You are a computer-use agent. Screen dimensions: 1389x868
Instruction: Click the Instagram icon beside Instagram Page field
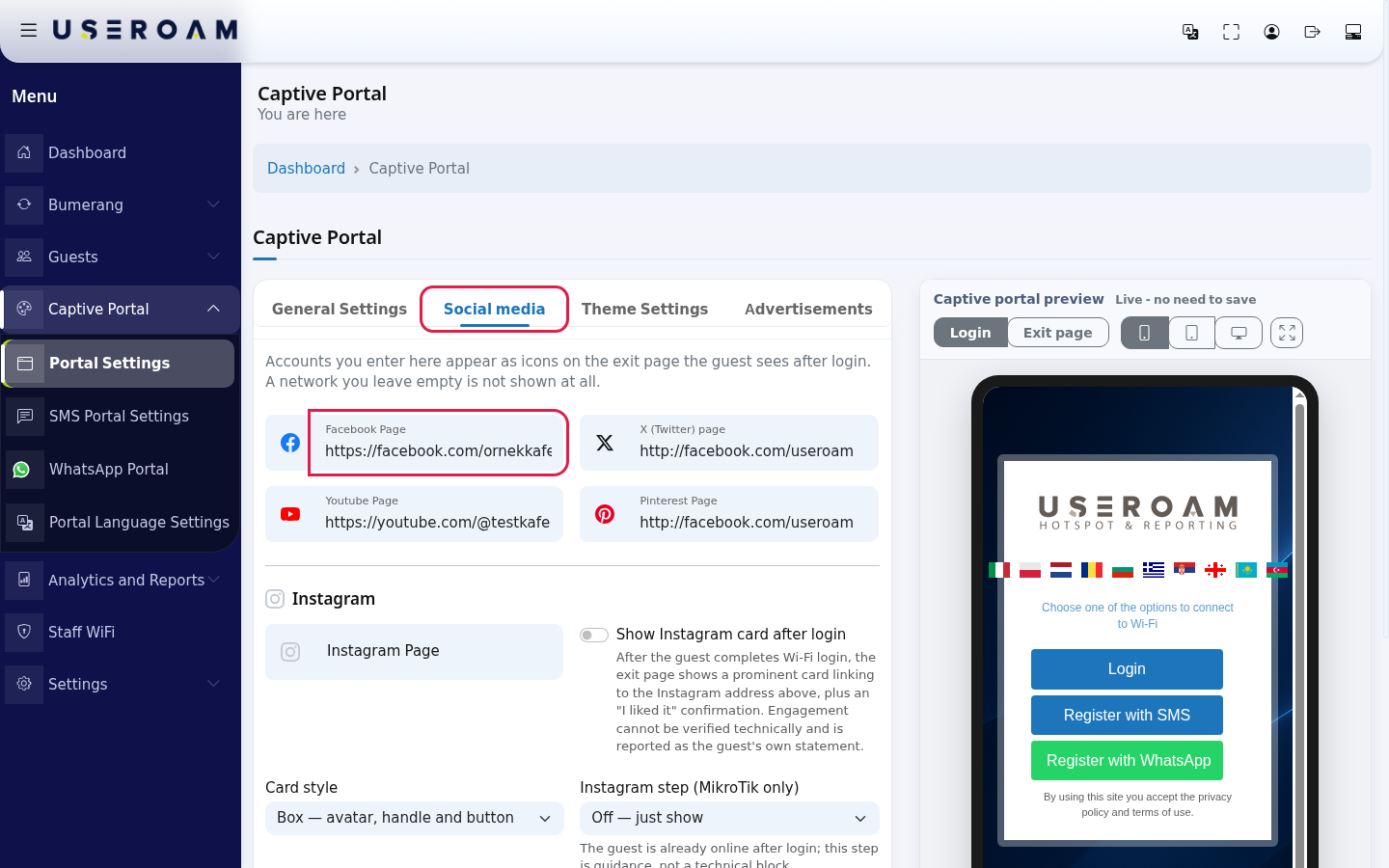pyautogui.click(x=290, y=652)
